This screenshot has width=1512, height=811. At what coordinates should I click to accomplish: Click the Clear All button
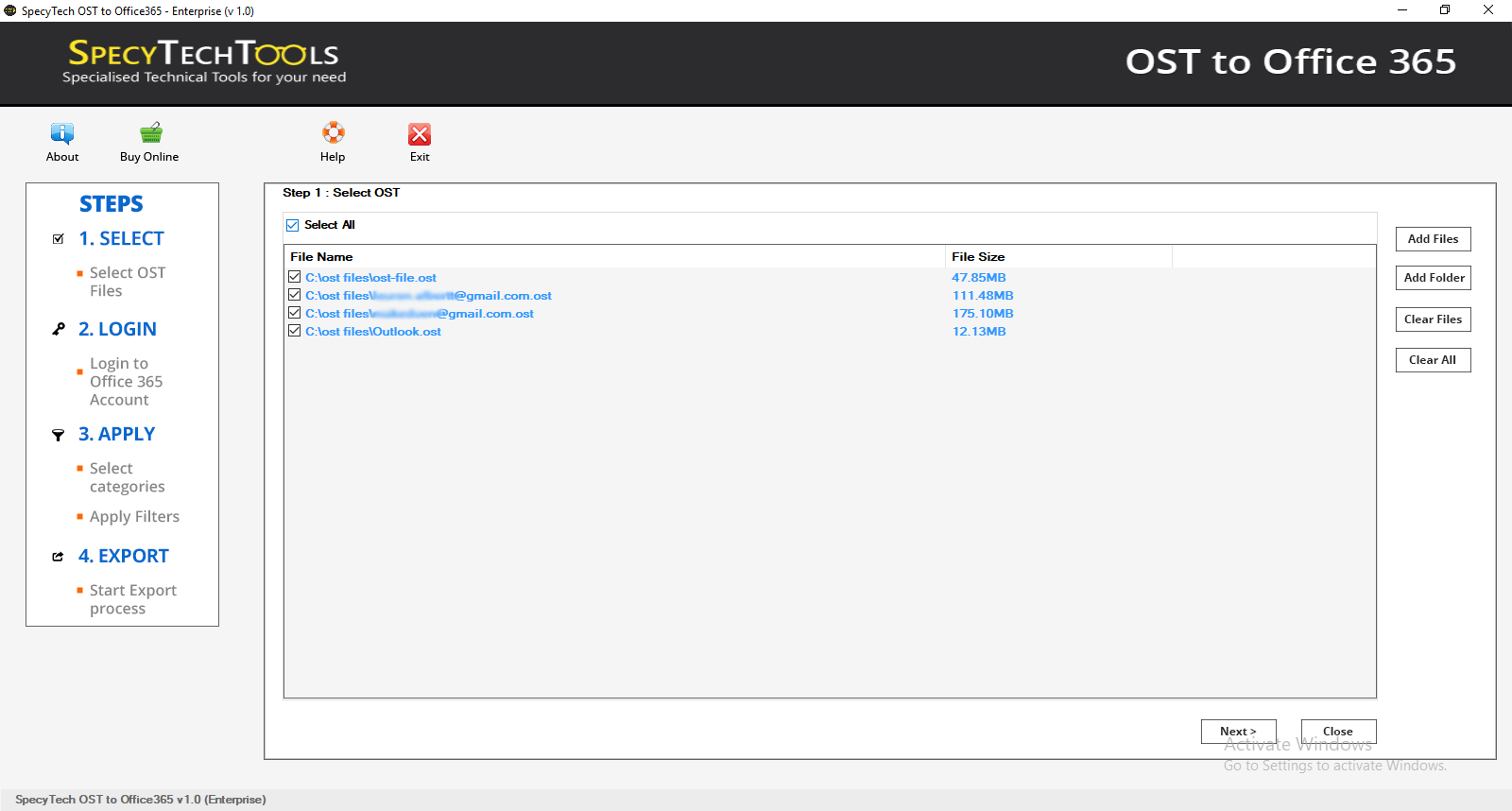(x=1433, y=360)
